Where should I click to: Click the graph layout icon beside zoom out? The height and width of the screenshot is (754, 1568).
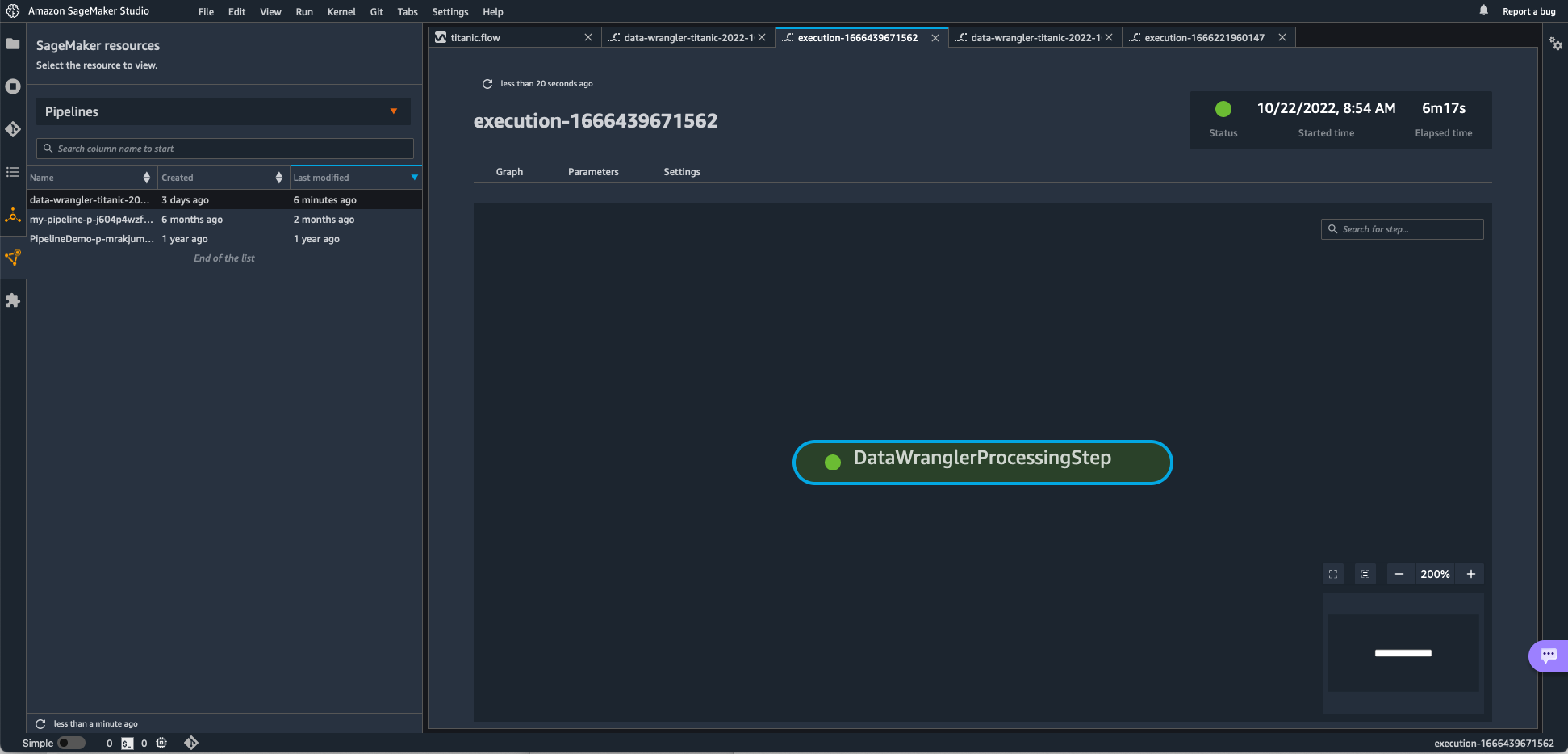pyautogui.click(x=1365, y=574)
